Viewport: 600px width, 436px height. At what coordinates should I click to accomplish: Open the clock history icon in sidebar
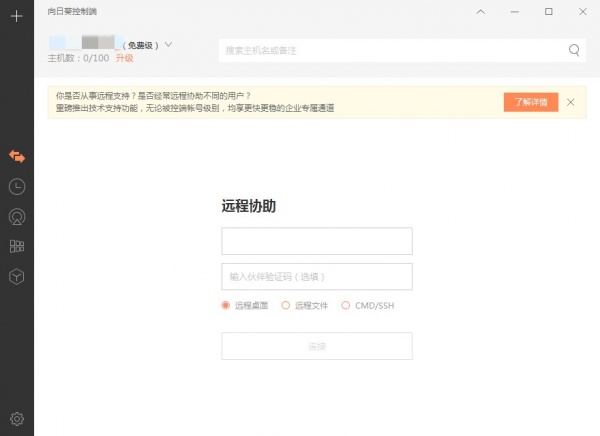[16, 186]
